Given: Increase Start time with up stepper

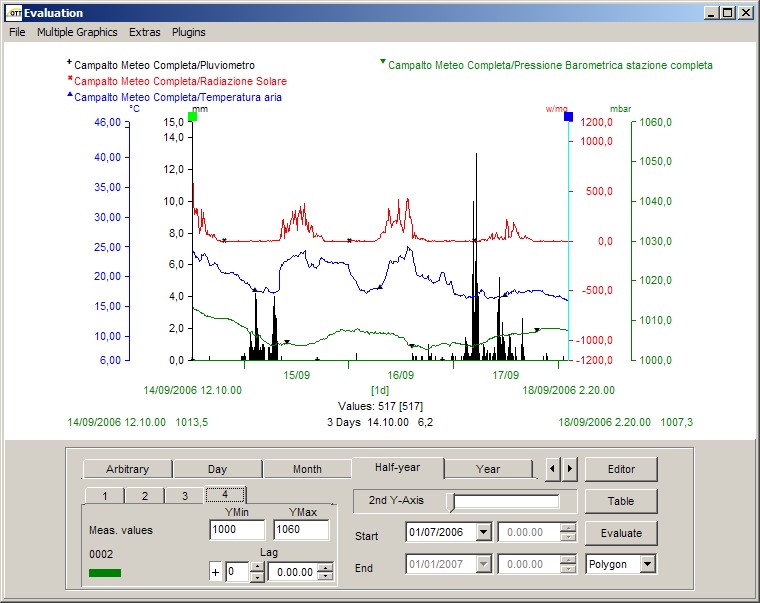Looking at the screenshot, I should (x=568, y=527).
